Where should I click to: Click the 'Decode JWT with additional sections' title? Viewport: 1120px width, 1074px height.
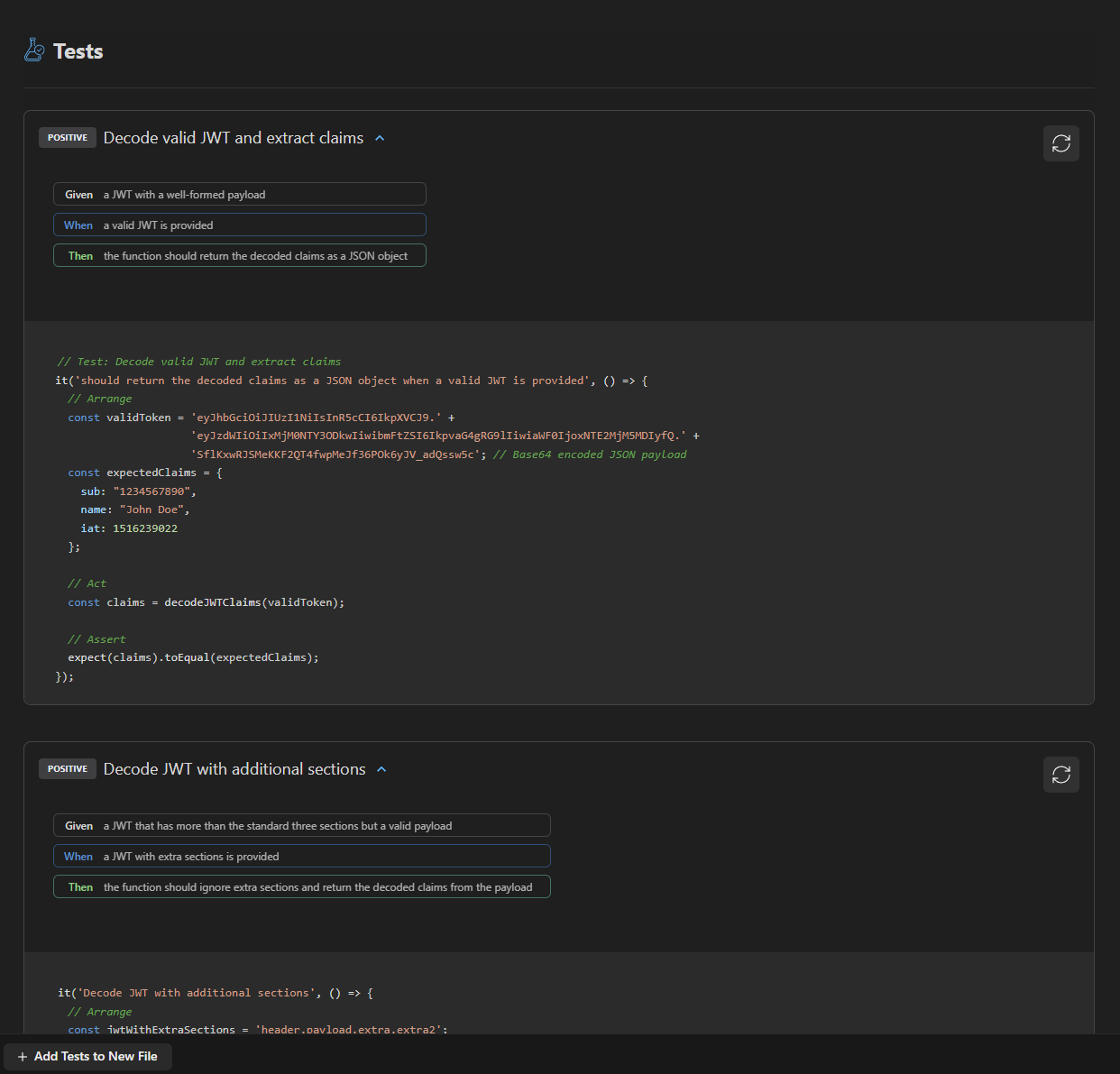pyautogui.click(x=234, y=769)
